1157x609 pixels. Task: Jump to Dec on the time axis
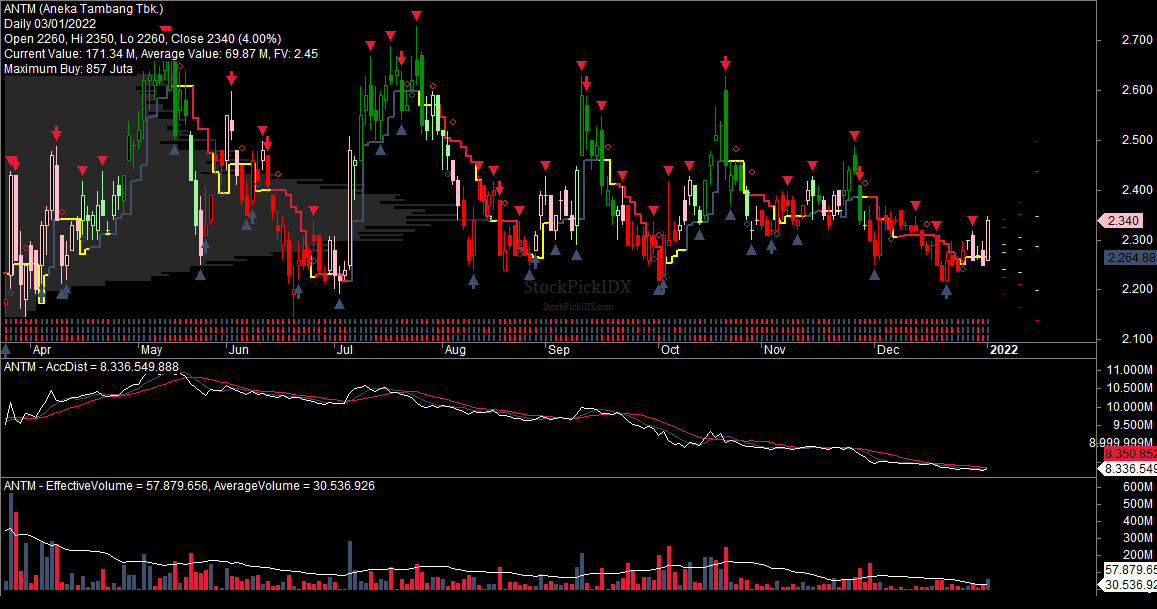click(888, 349)
